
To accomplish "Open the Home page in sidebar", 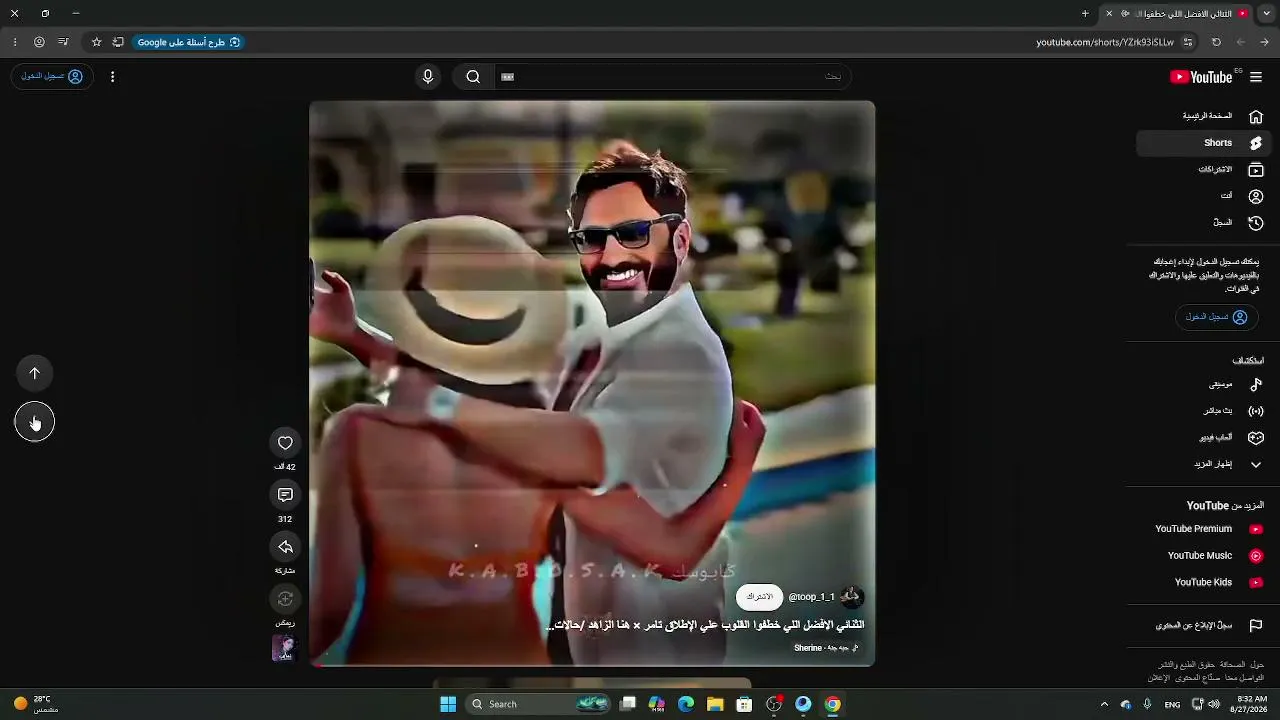I will (x=1204, y=116).
